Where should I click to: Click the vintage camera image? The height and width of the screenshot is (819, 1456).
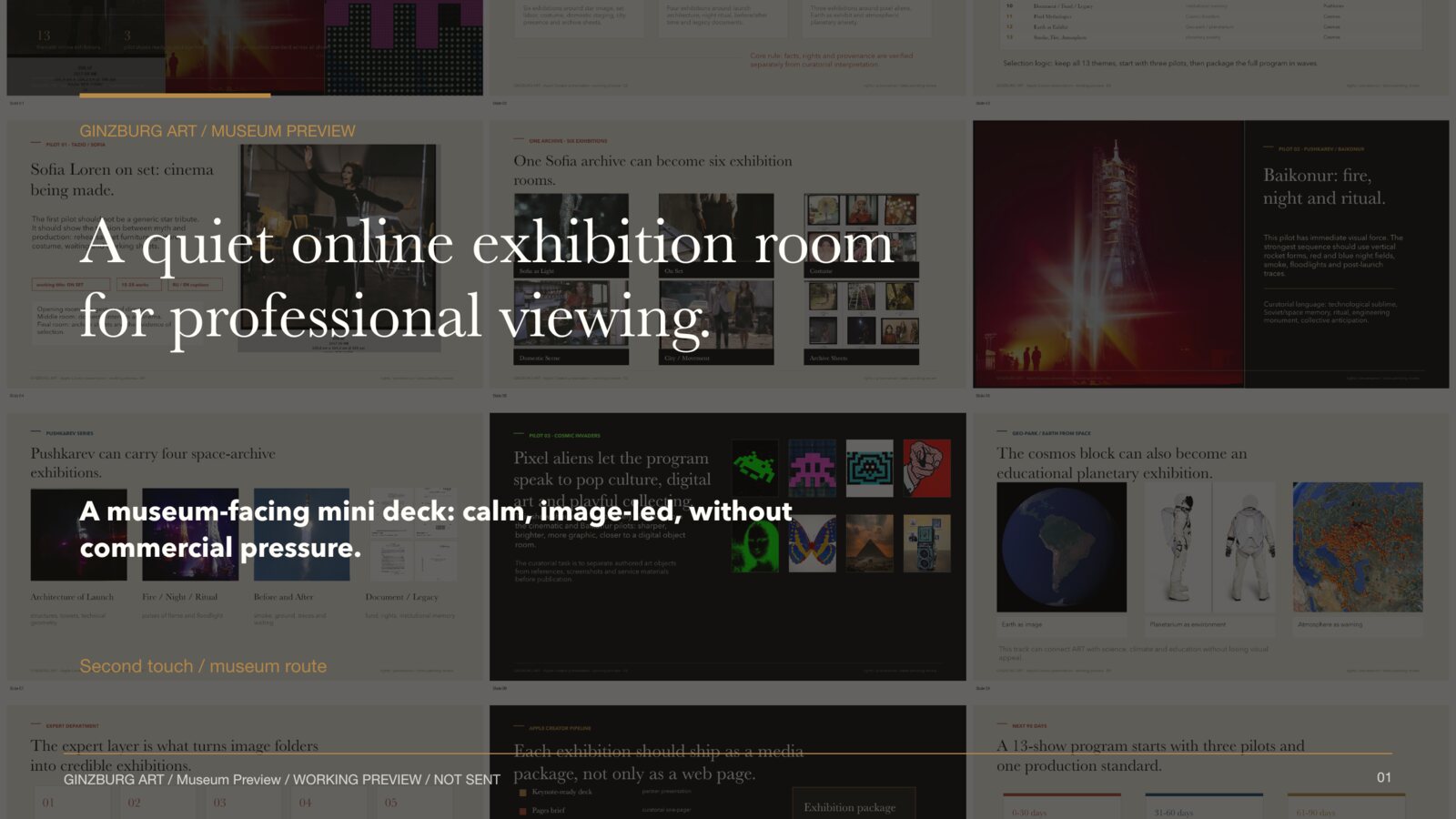[x=926, y=543]
